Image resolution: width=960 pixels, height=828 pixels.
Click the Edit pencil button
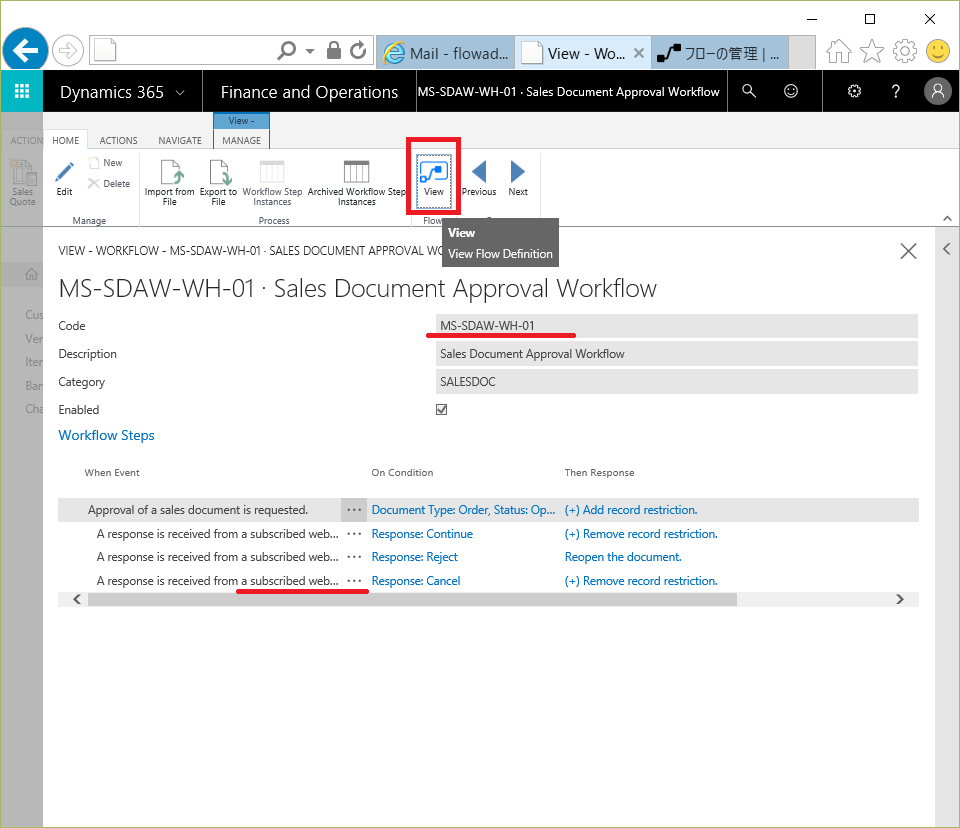point(64,179)
